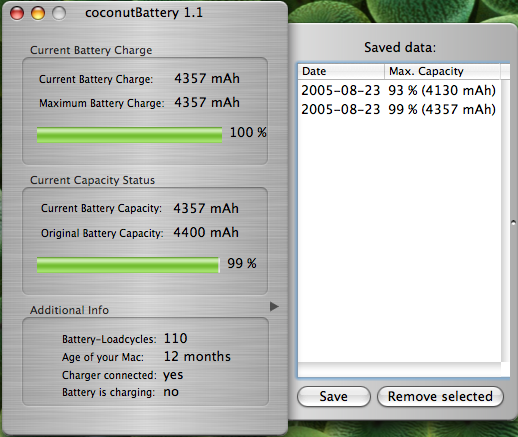The width and height of the screenshot is (518, 437).
Task: Sort saved data by Date column
Action: tap(341, 71)
